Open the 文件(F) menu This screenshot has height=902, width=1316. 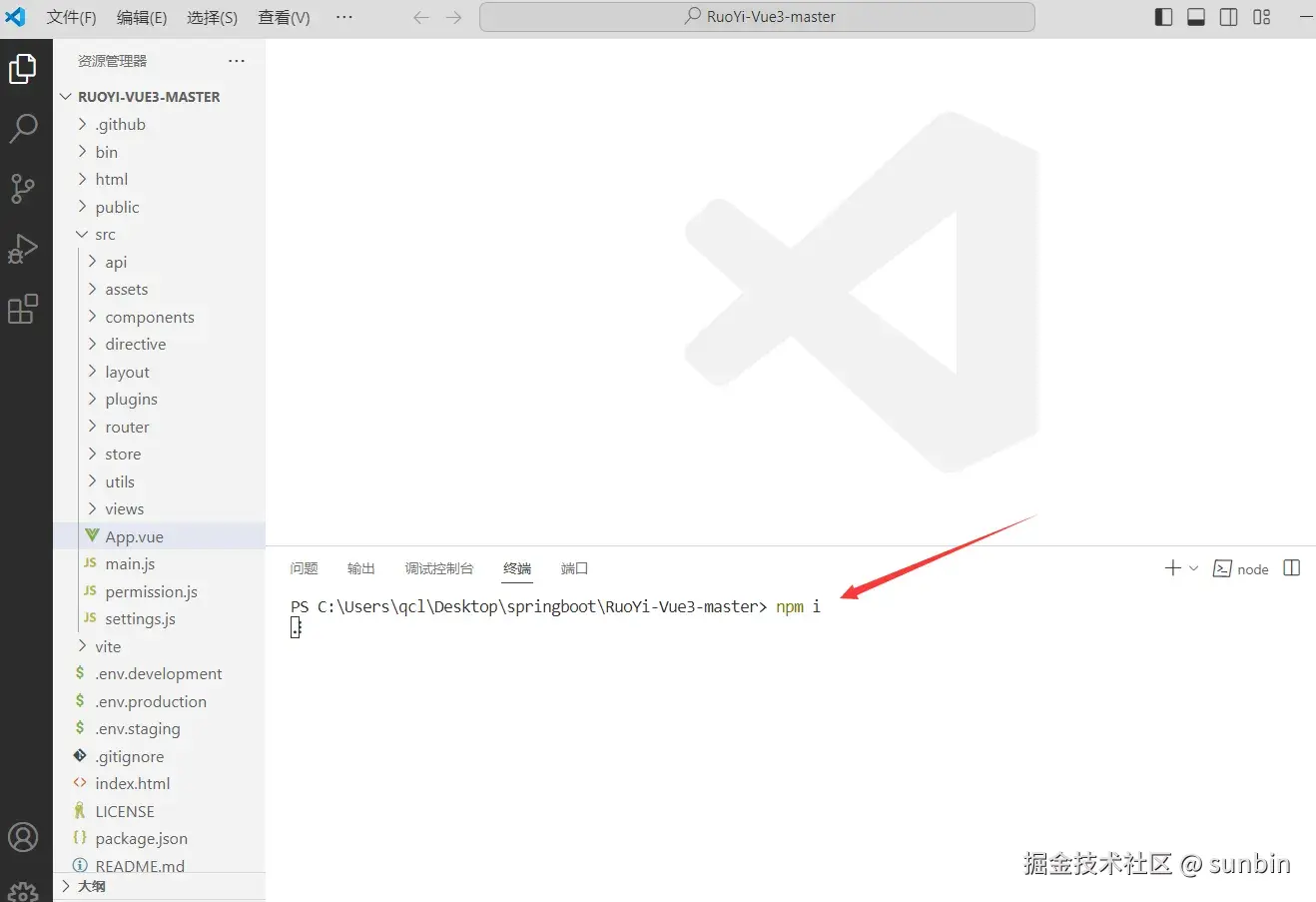point(72,17)
